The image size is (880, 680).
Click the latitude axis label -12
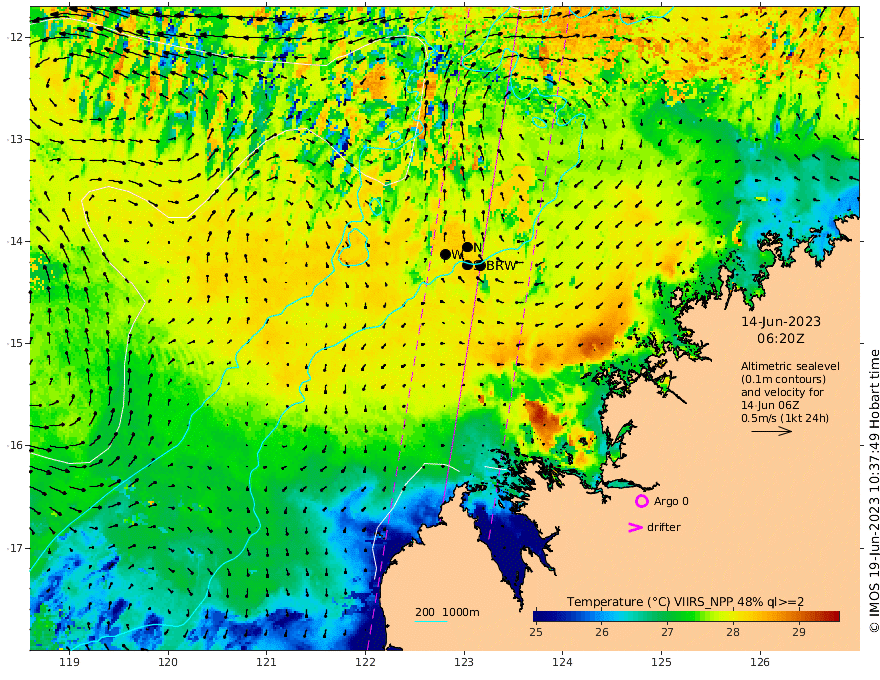coord(13,37)
